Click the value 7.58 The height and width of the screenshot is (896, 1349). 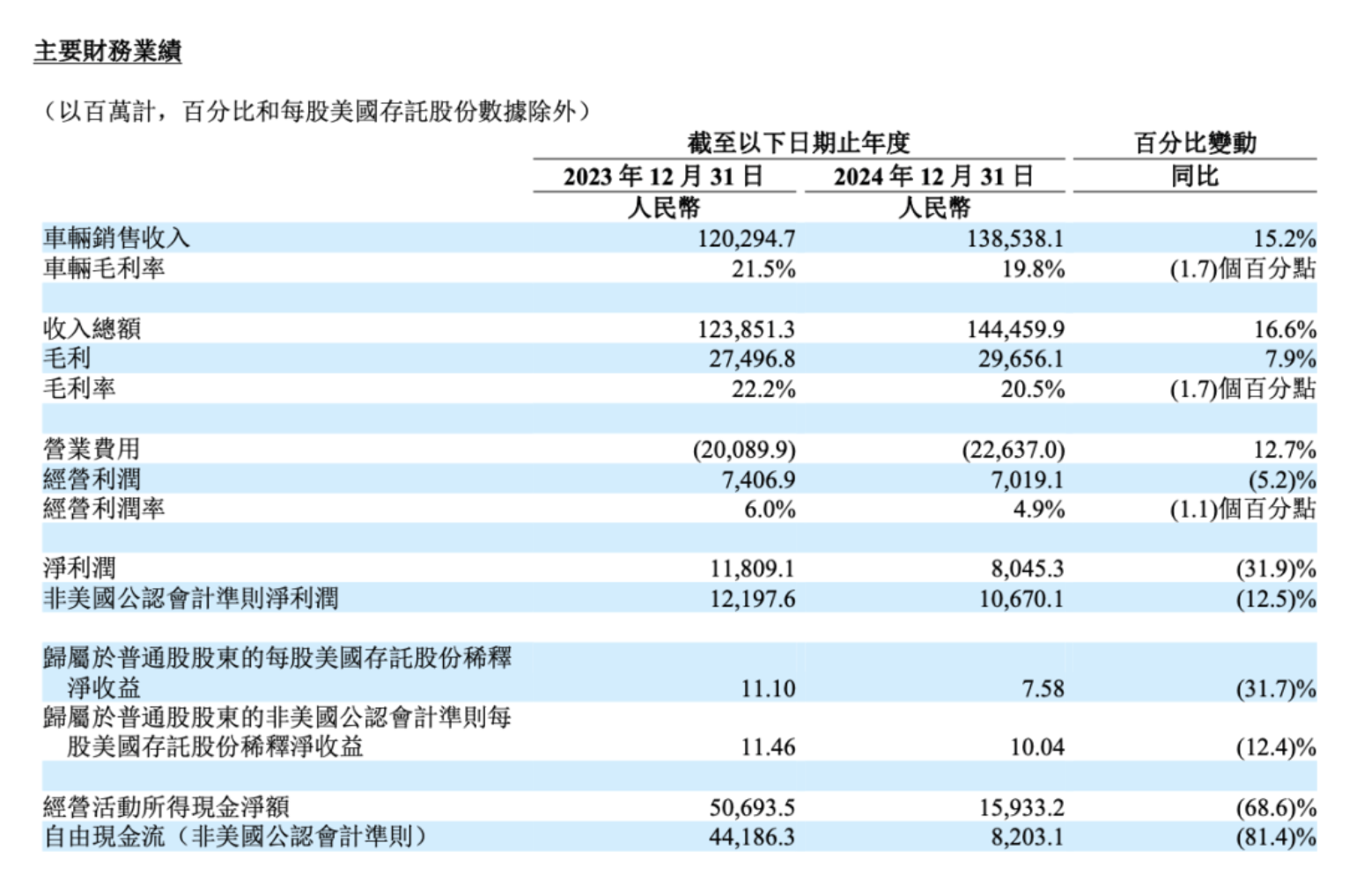[1043, 688]
